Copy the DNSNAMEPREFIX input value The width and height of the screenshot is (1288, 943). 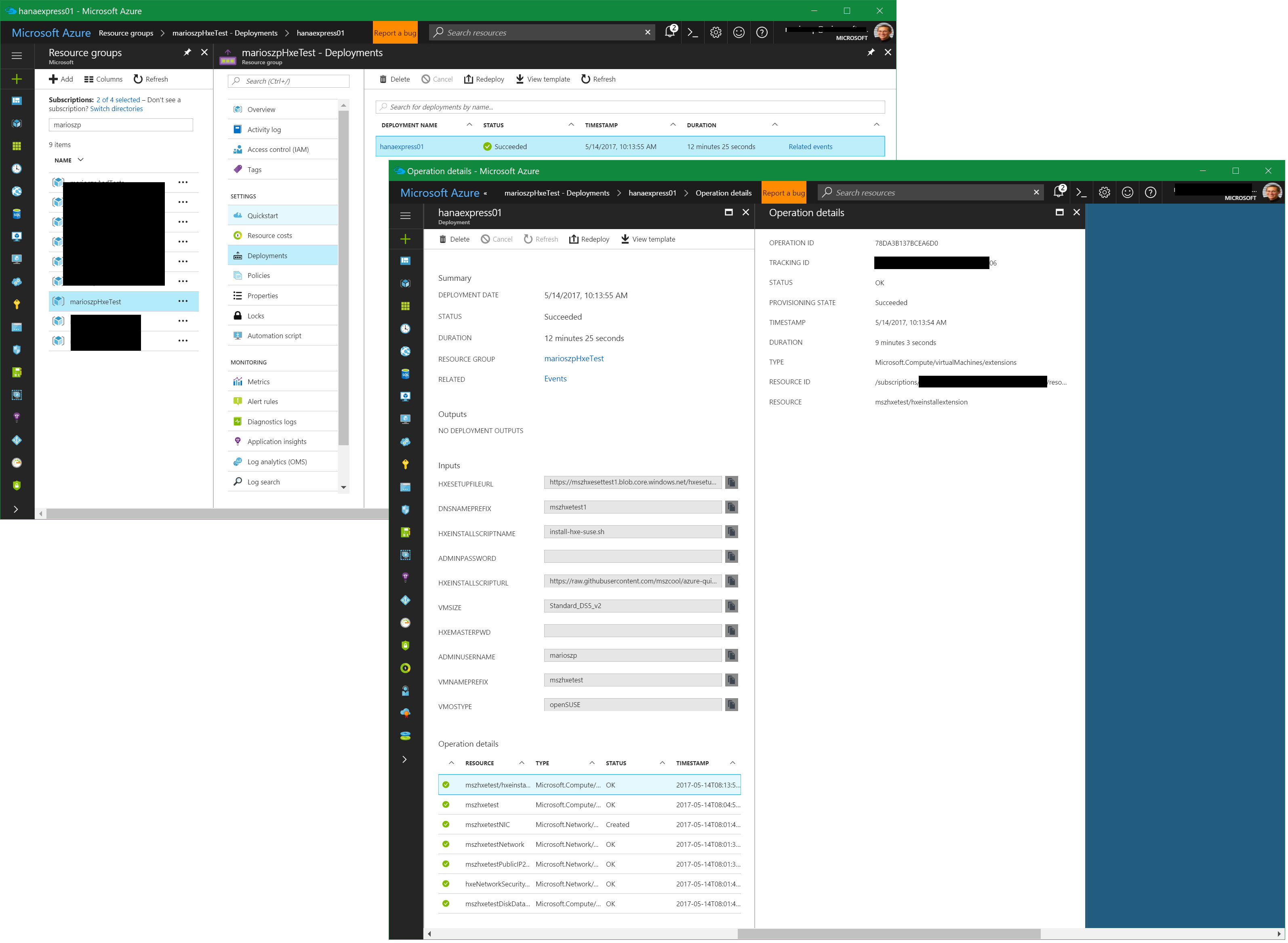[x=732, y=507]
